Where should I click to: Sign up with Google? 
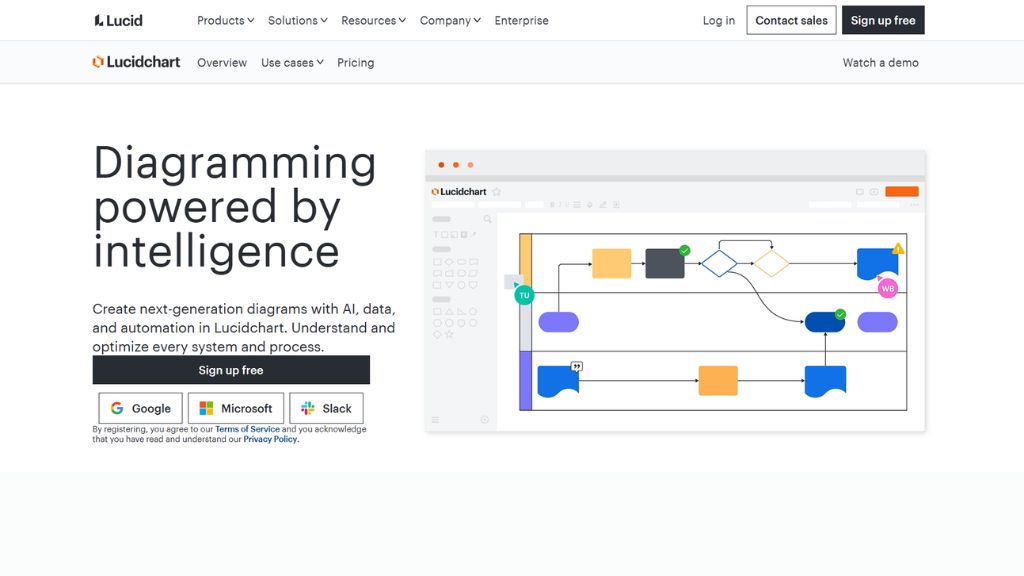[x=140, y=408]
